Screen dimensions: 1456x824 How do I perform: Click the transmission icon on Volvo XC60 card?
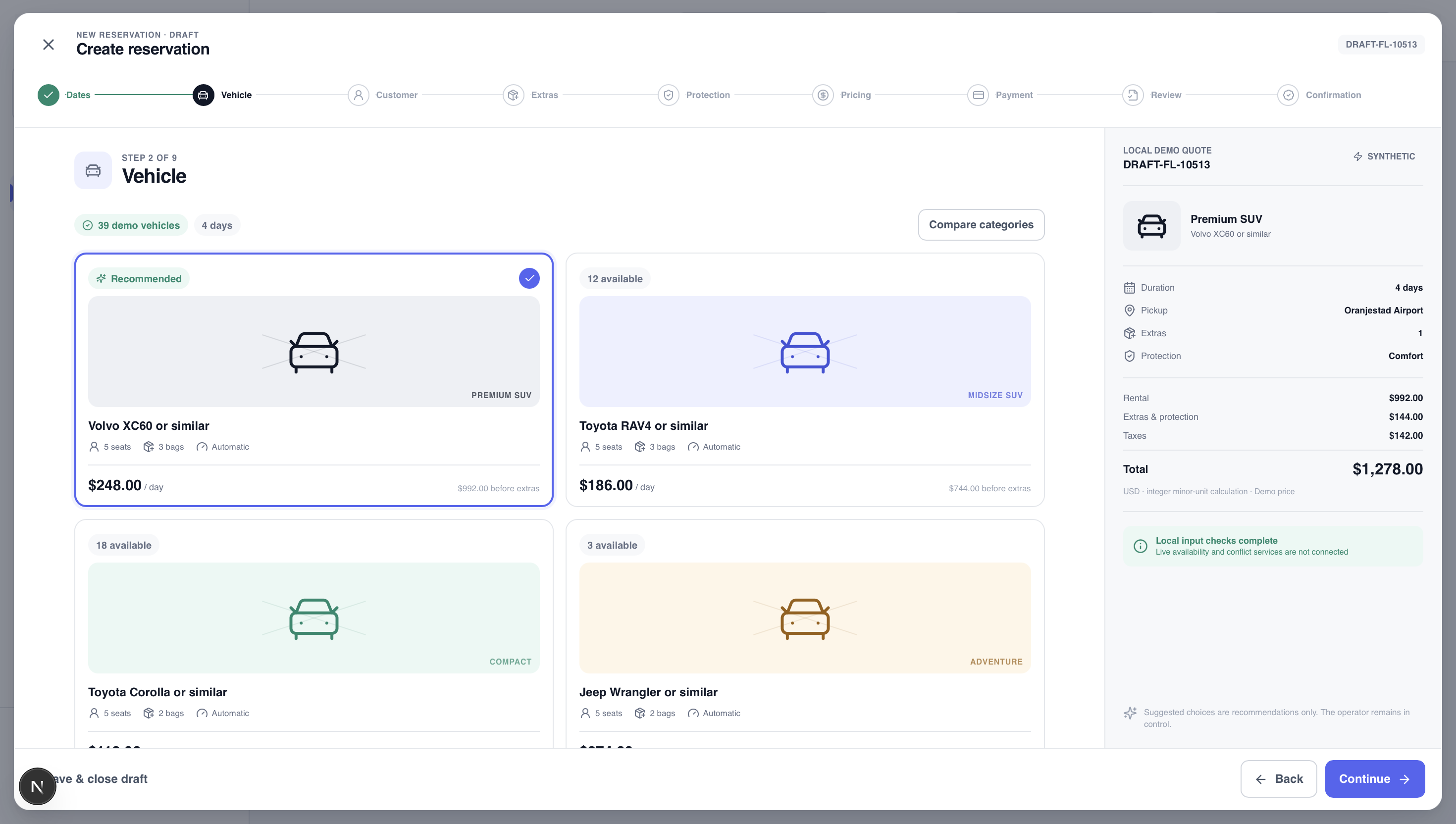pyautogui.click(x=202, y=447)
